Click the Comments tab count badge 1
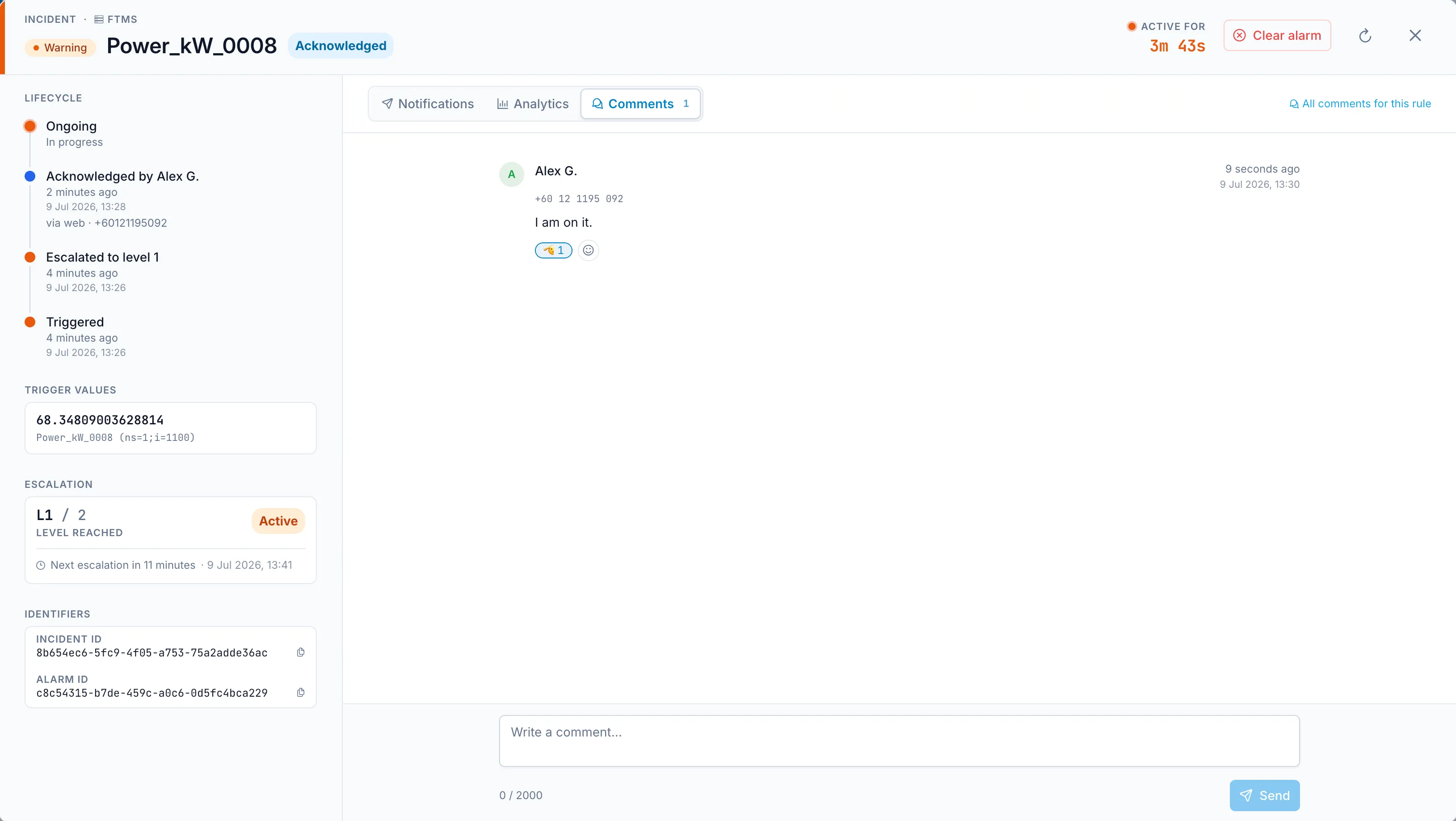The image size is (1456, 821). [x=686, y=103]
